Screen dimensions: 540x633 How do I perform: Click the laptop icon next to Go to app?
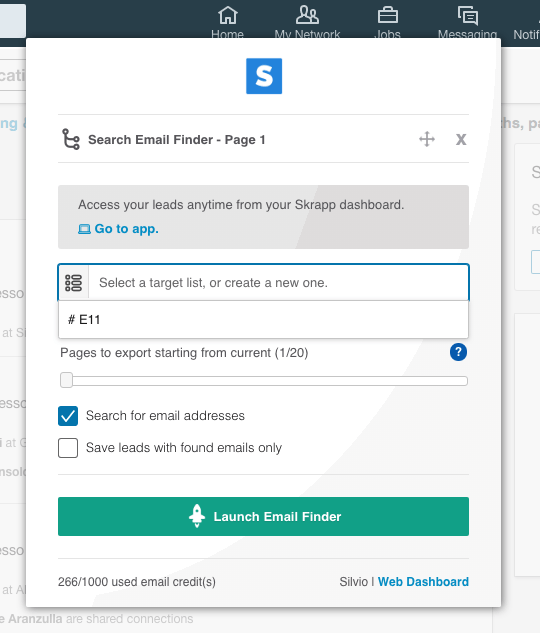pyautogui.click(x=84, y=229)
